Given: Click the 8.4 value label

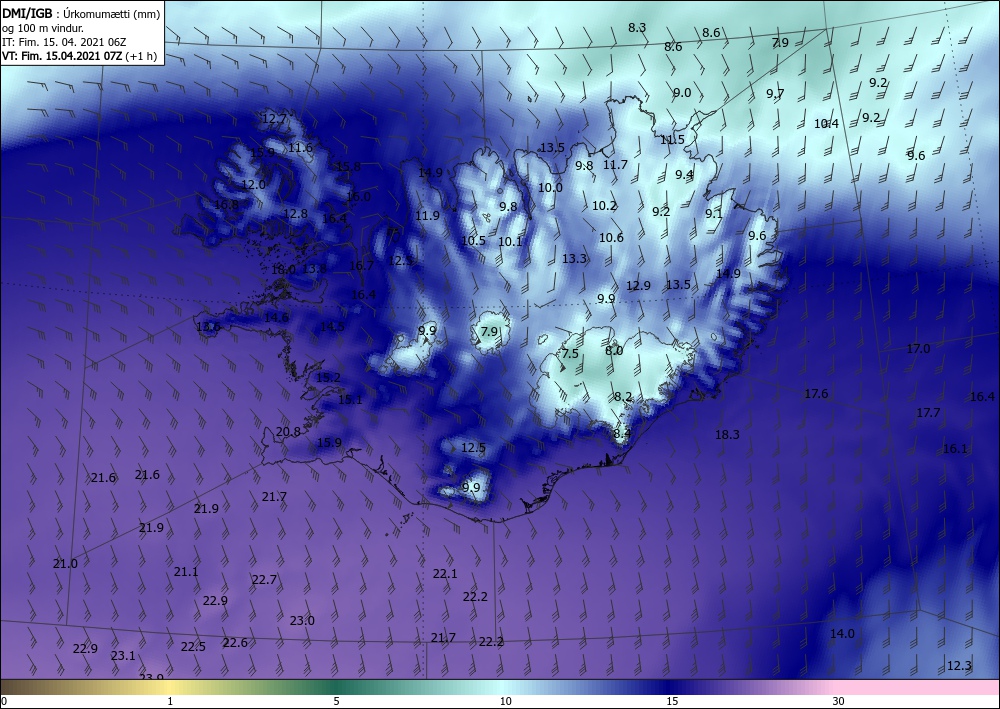Looking at the screenshot, I should tap(621, 434).
